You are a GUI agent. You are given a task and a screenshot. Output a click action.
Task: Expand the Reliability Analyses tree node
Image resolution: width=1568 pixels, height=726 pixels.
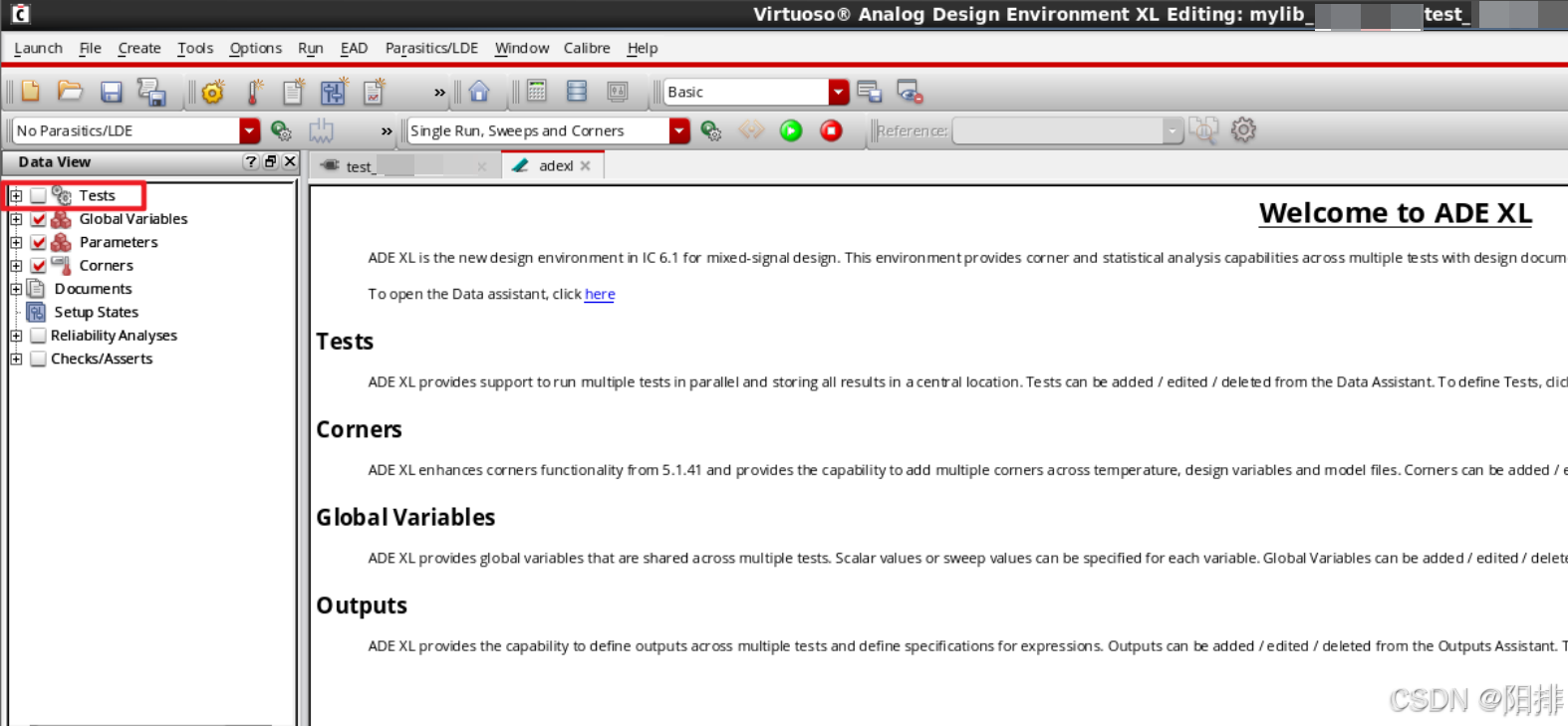pyautogui.click(x=16, y=336)
